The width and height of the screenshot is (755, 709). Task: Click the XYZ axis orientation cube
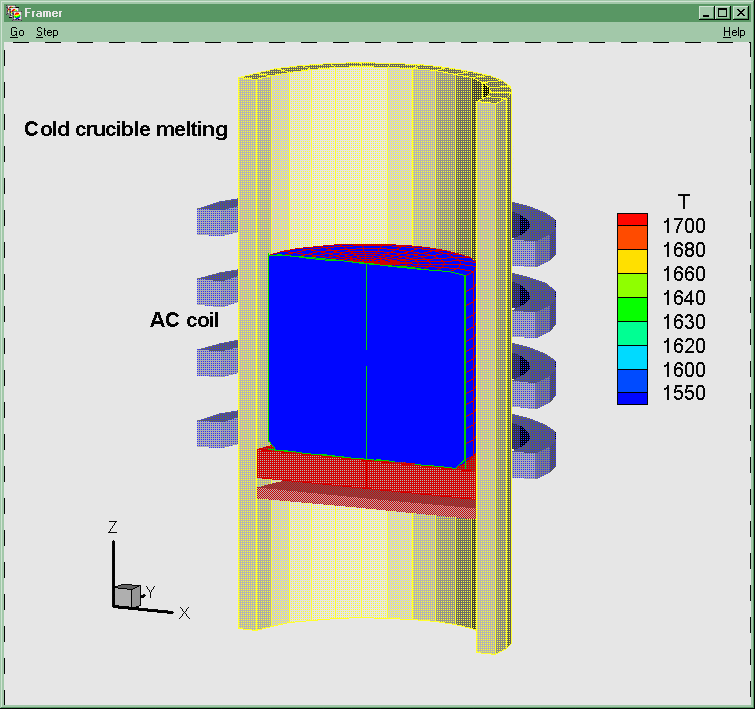click(127, 596)
